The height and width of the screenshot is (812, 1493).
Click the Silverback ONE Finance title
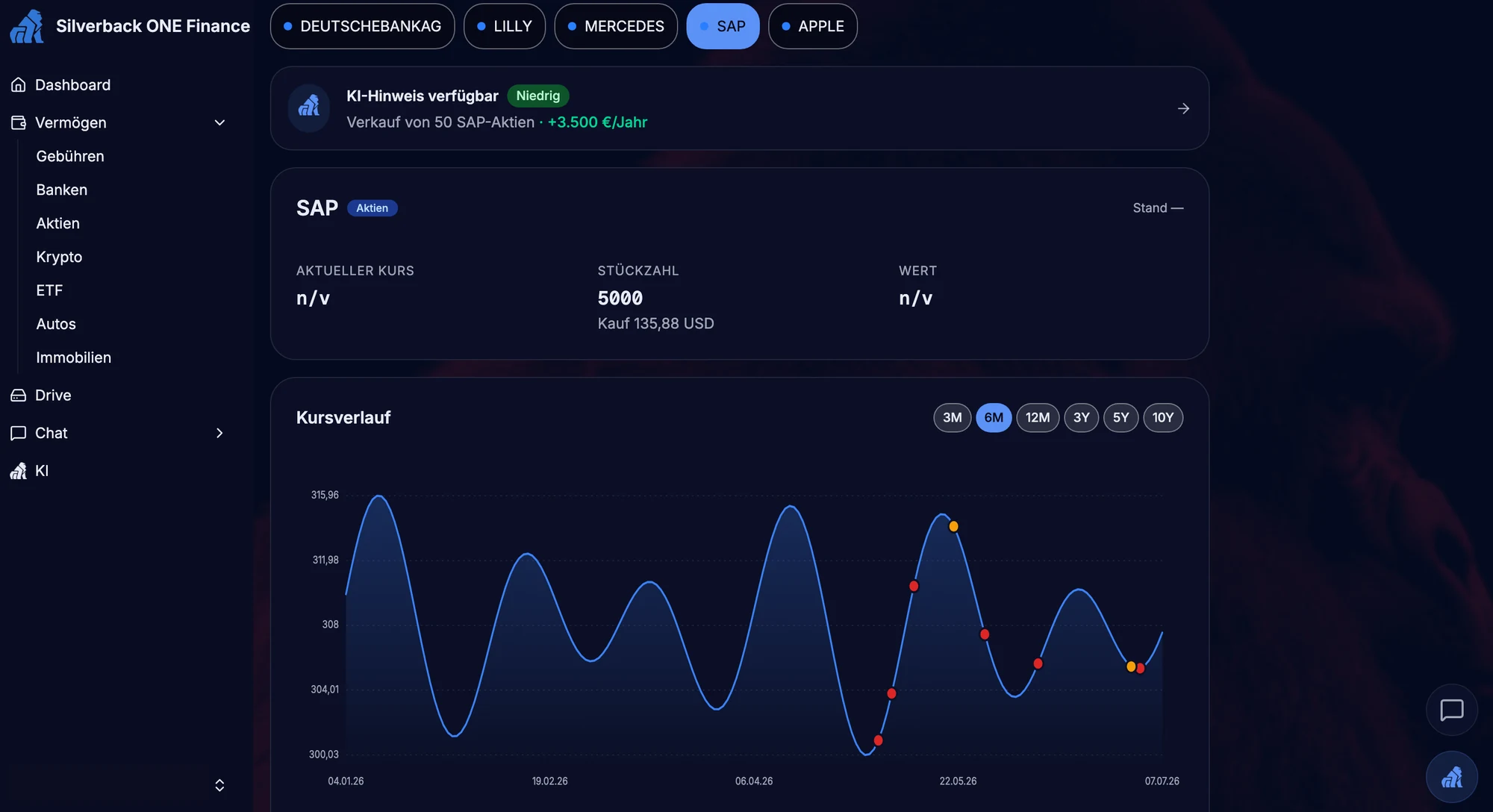click(153, 26)
